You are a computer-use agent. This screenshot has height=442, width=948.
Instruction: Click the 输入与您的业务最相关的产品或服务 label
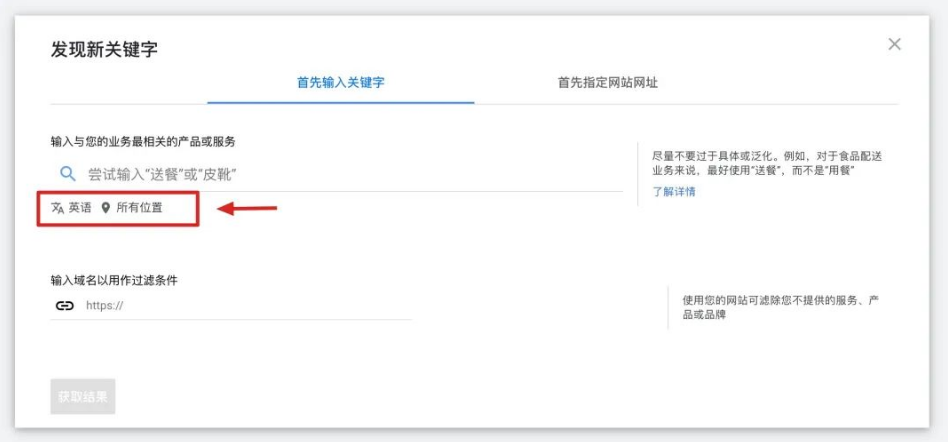tap(143, 142)
